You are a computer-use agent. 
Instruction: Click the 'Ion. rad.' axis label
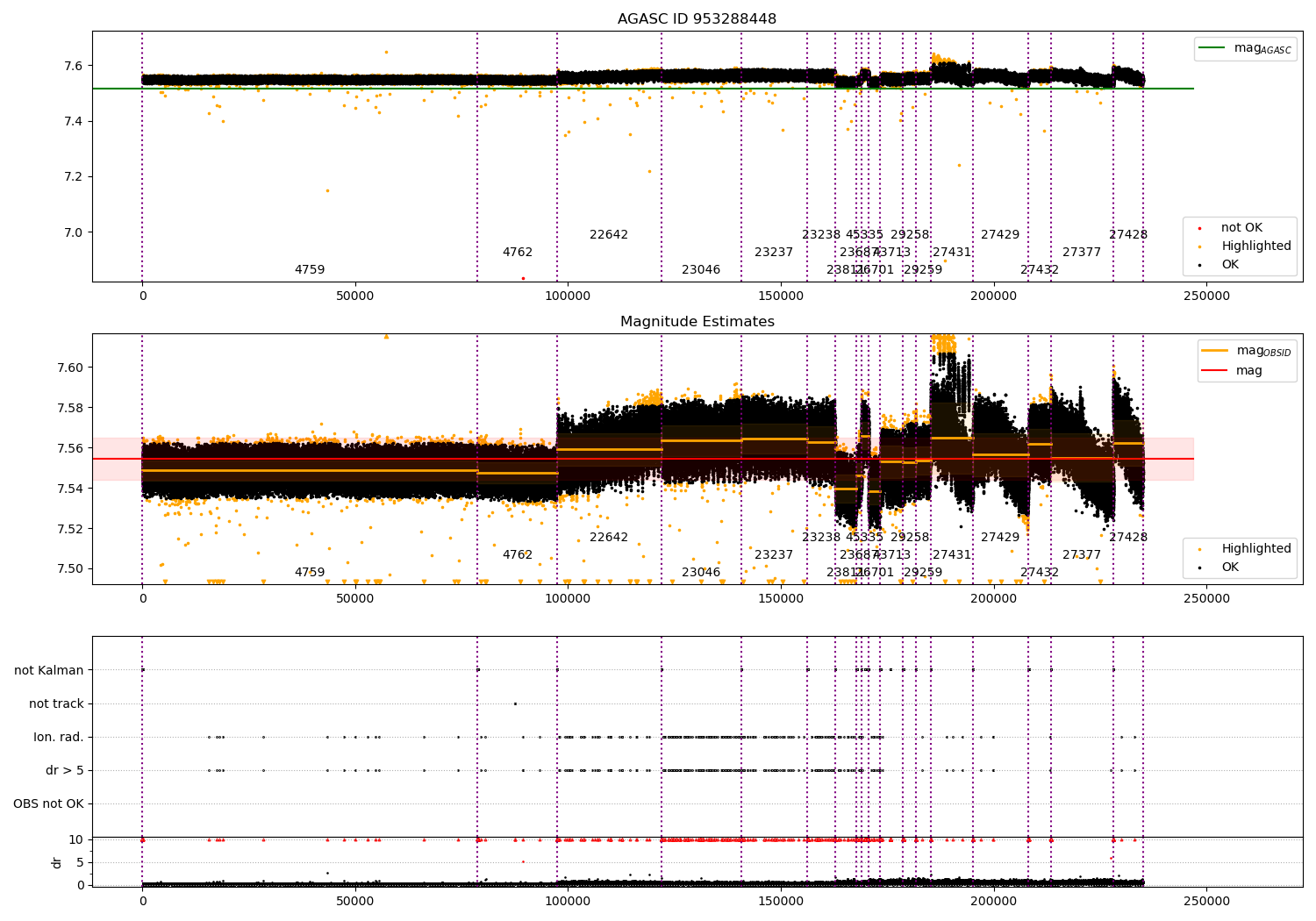59,738
